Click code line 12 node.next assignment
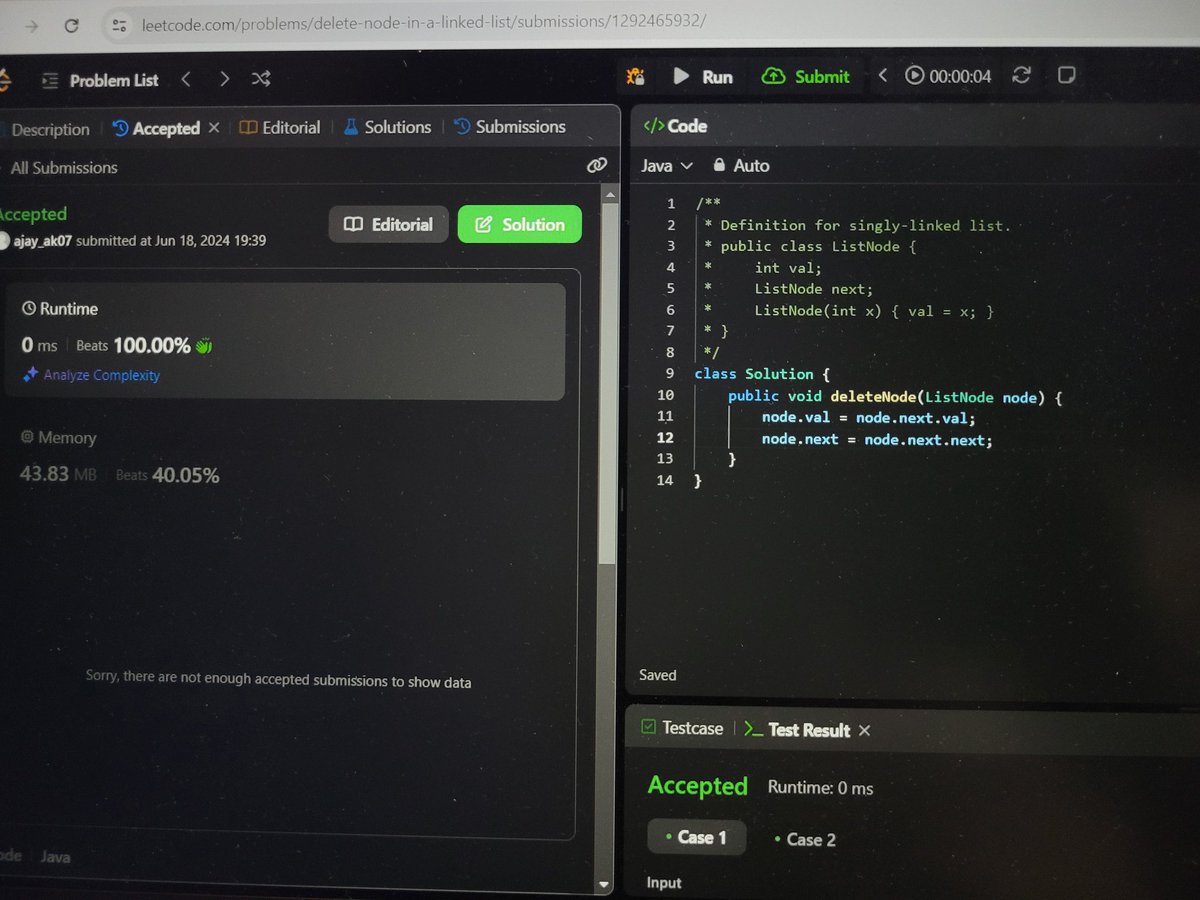Image resolution: width=1200 pixels, height=900 pixels. tap(877, 439)
